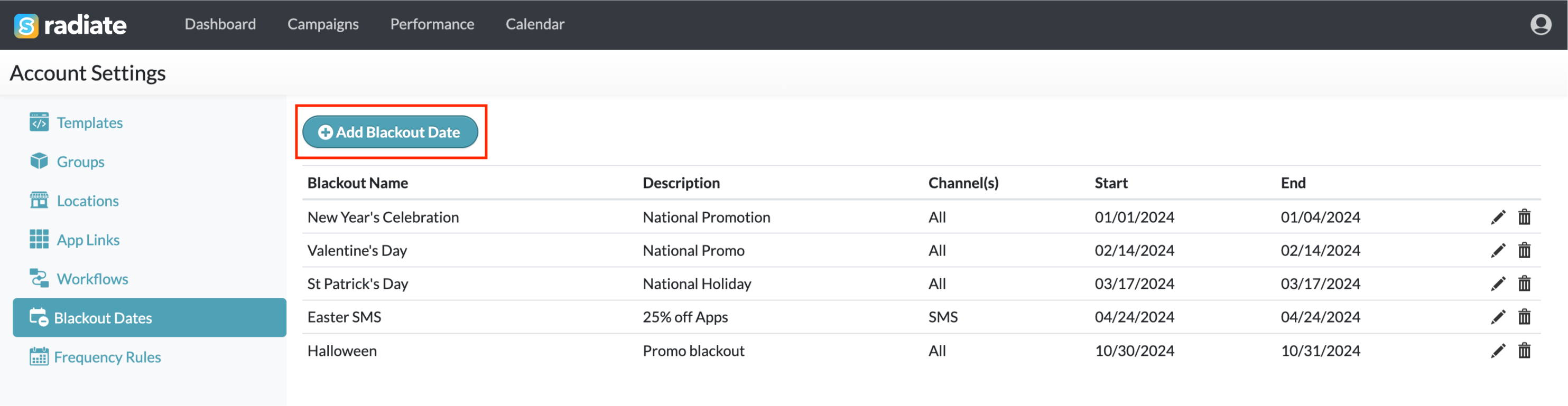Open the user profile avatar menu

1541,24
